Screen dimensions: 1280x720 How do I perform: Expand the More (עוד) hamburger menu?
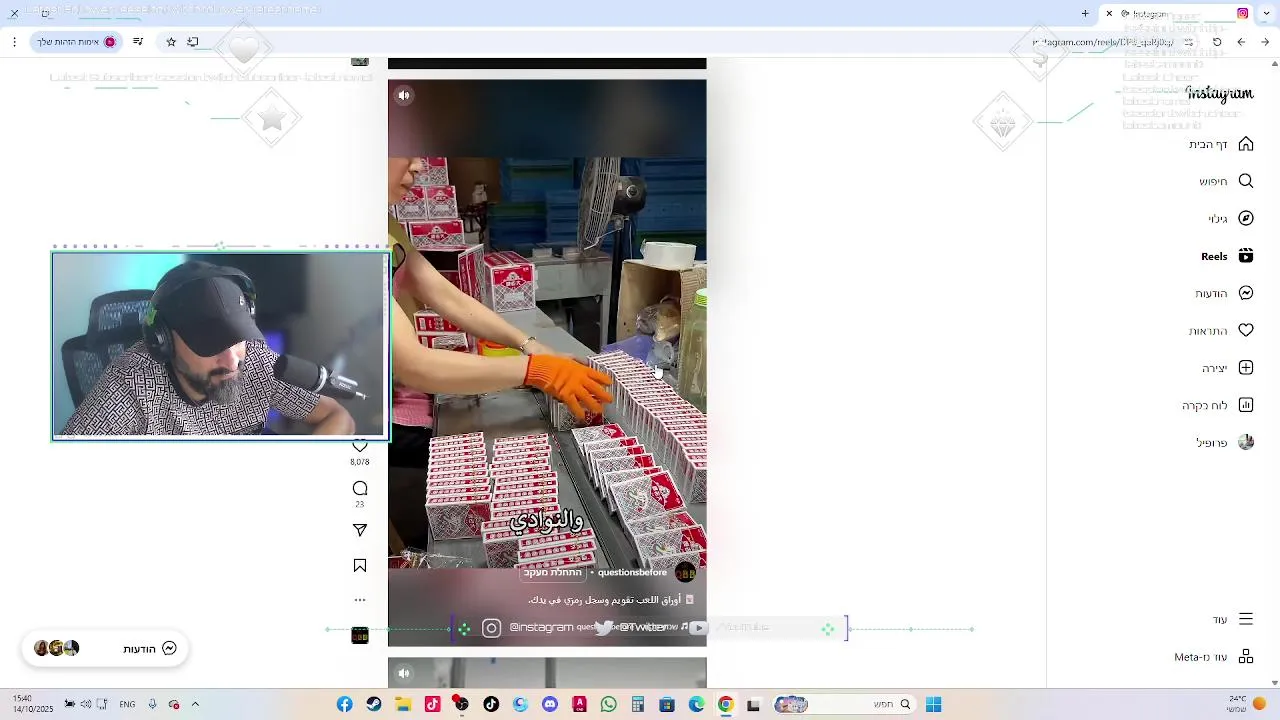click(1246, 619)
